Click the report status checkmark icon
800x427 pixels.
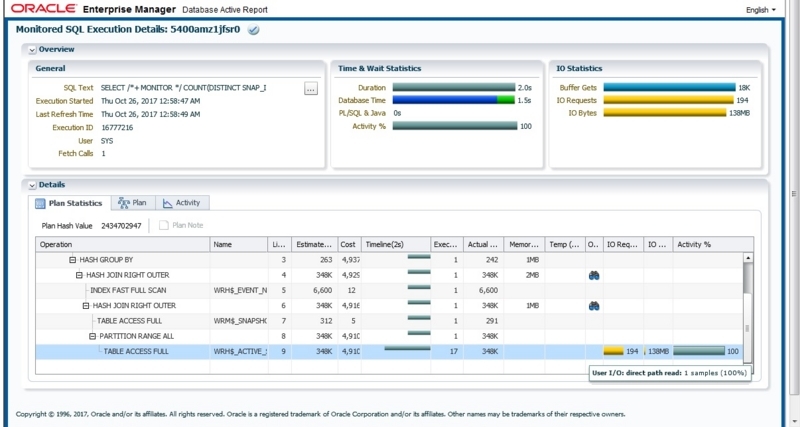tap(253, 30)
